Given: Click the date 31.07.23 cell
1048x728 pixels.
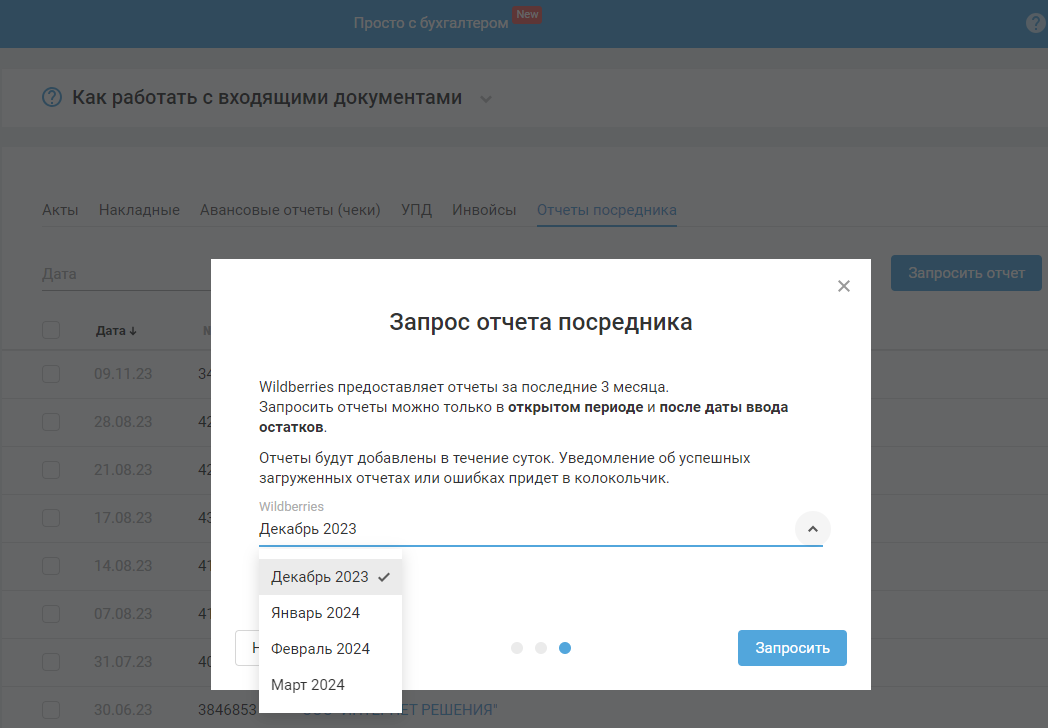Looking at the screenshot, I should click(123, 662).
